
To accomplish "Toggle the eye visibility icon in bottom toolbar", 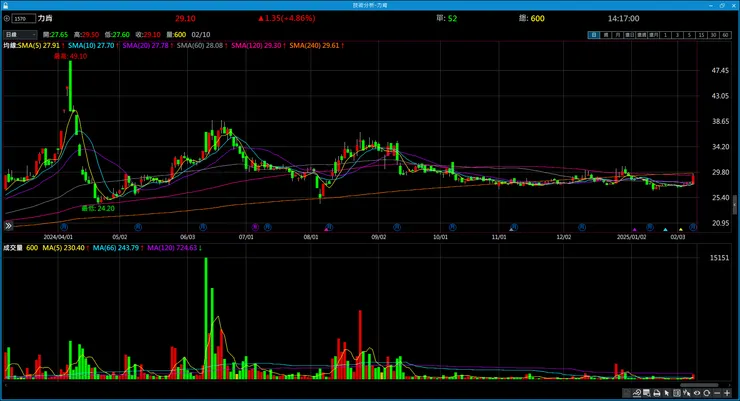I will tap(697, 393).
